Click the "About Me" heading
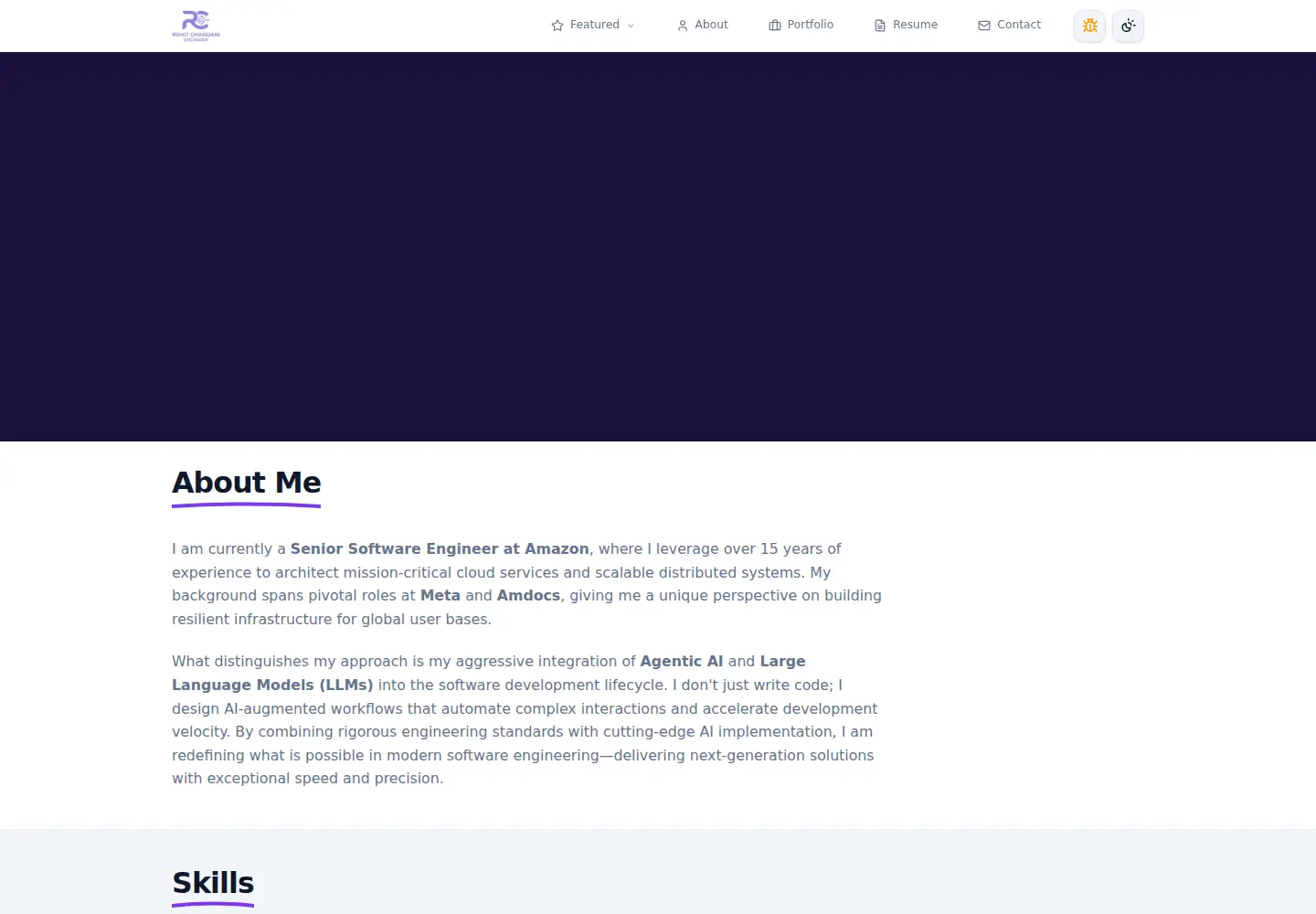This screenshot has width=1316, height=914. coord(247,483)
